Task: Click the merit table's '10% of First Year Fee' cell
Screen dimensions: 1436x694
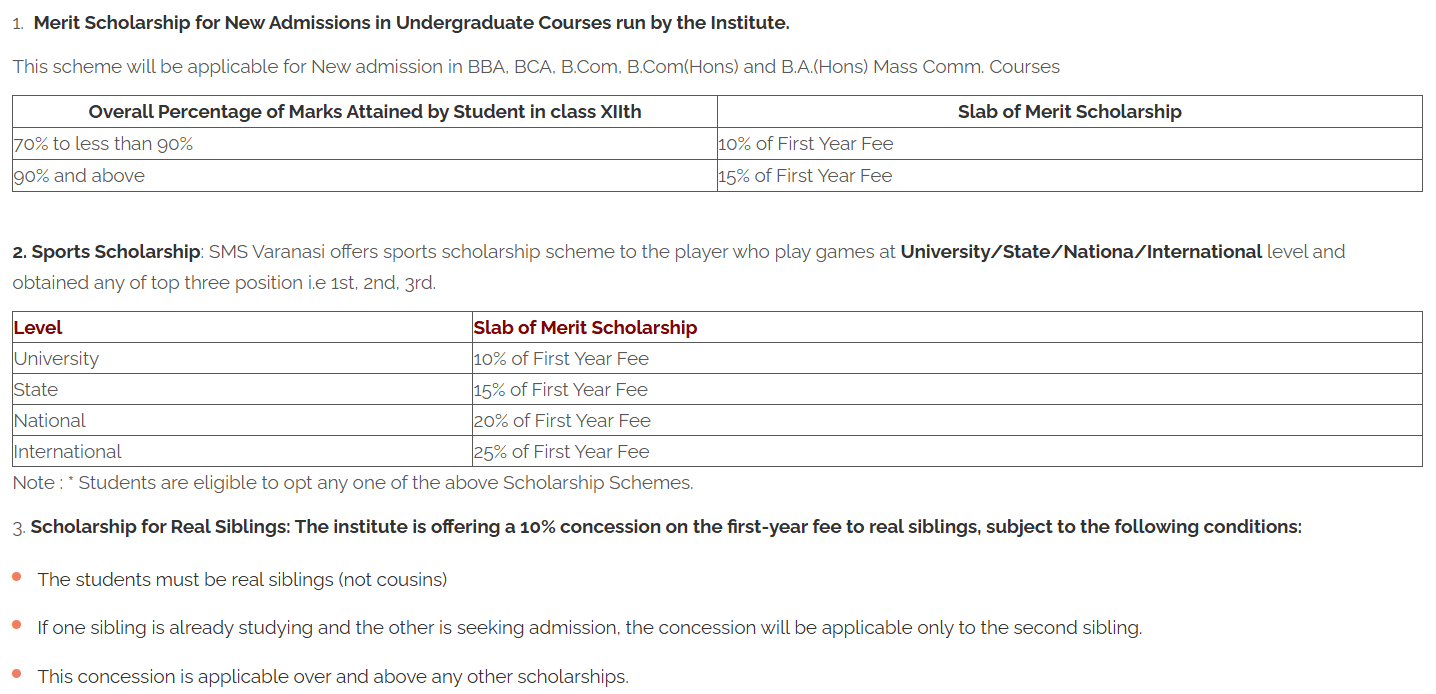Action: pyautogui.click(x=805, y=144)
